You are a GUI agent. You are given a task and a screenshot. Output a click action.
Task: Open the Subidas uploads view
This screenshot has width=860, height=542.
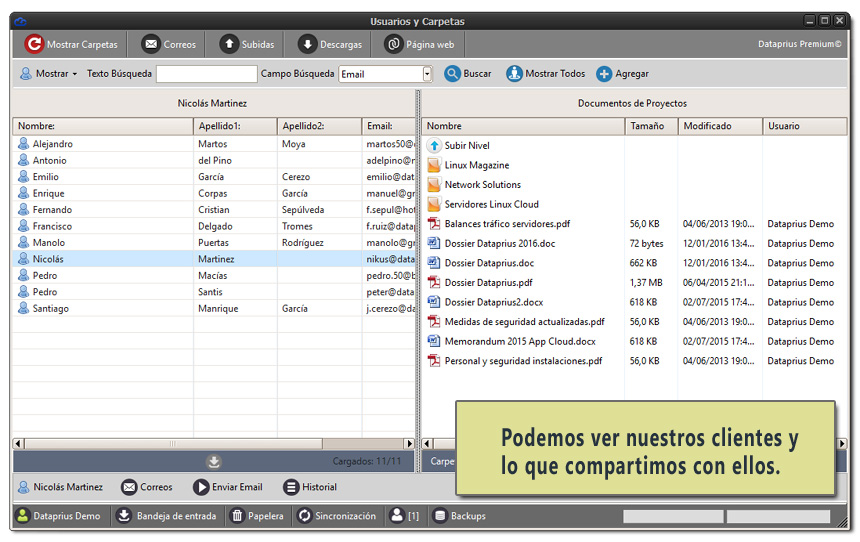[247, 44]
